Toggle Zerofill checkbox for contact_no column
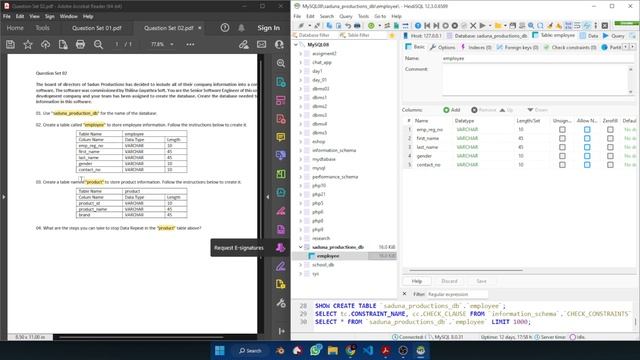Screen dimensions: 640x360 (610, 164)
